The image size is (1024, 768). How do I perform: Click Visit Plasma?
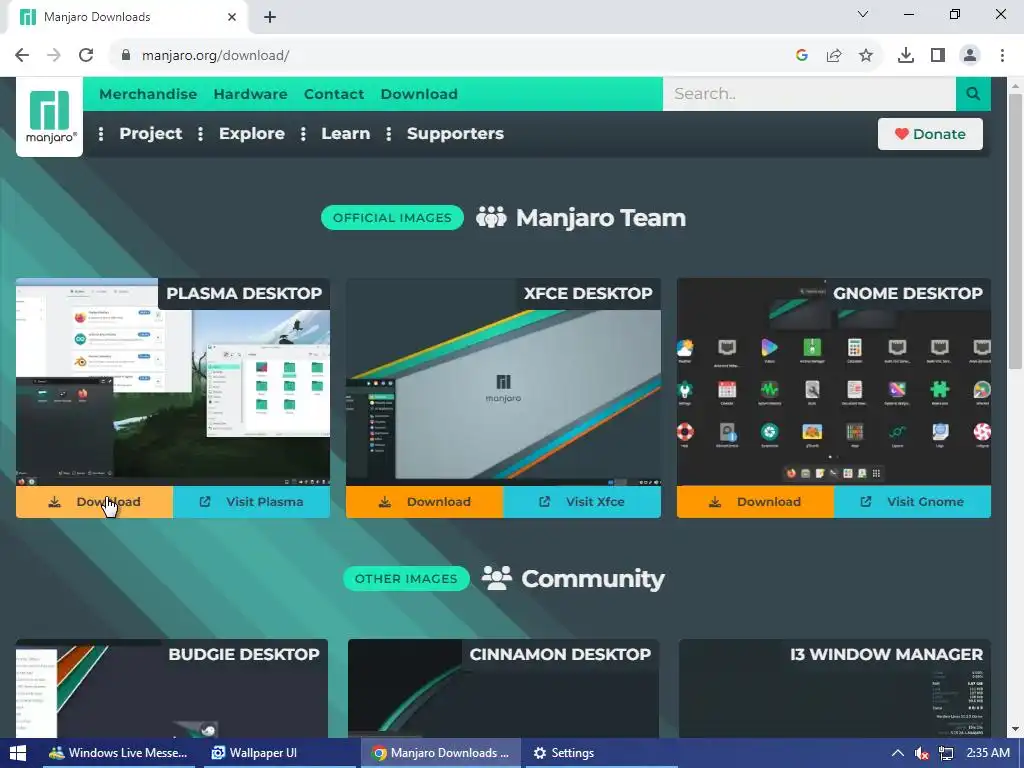251,502
